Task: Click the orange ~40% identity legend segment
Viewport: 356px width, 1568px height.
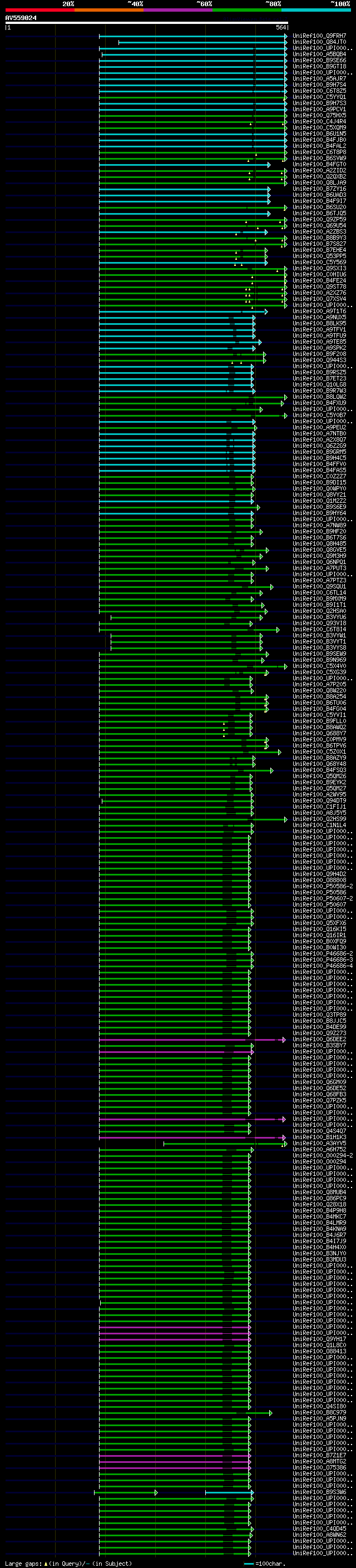Action: (x=109, y=10)
